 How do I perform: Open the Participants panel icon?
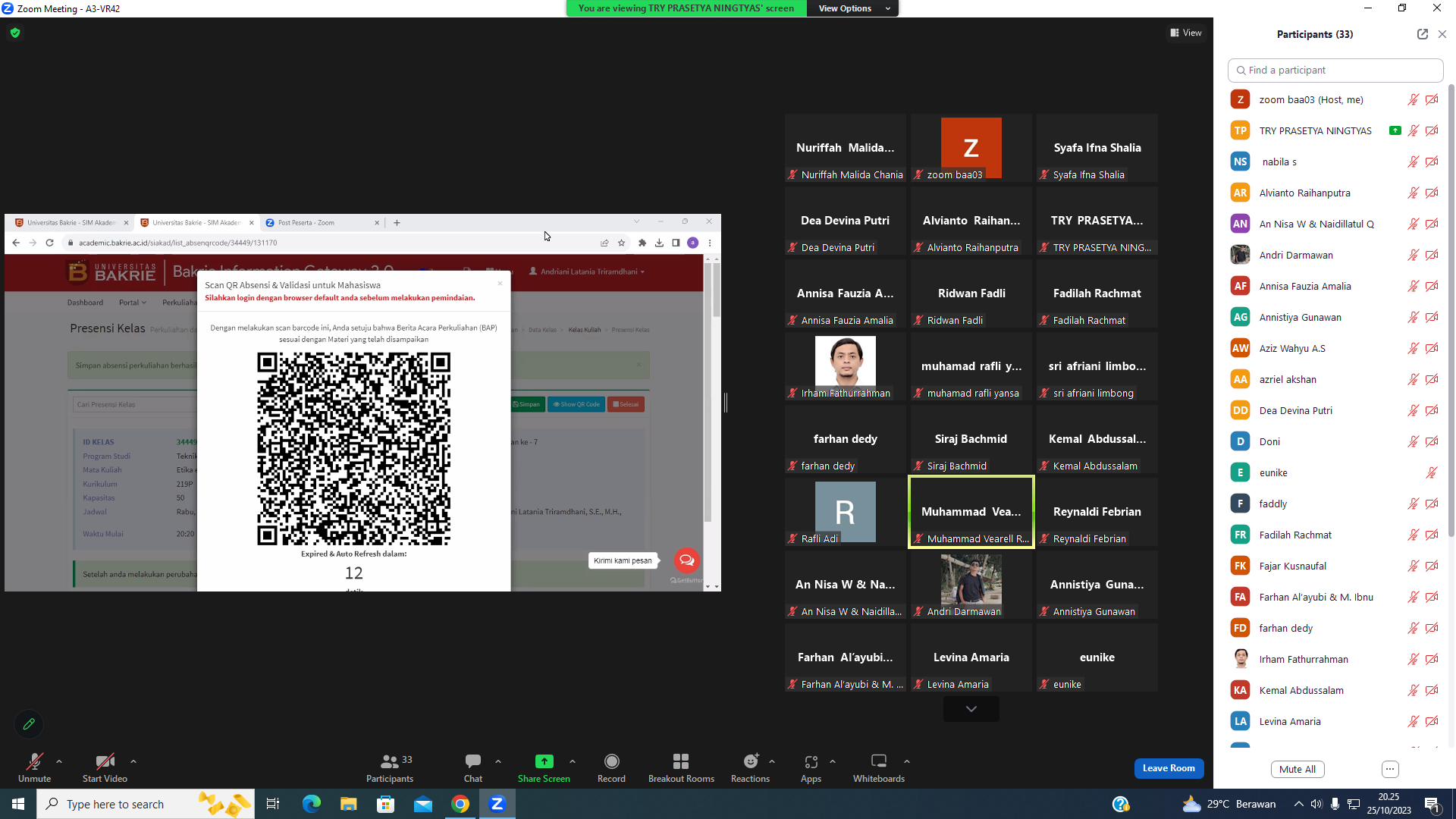tap(390, 761)
